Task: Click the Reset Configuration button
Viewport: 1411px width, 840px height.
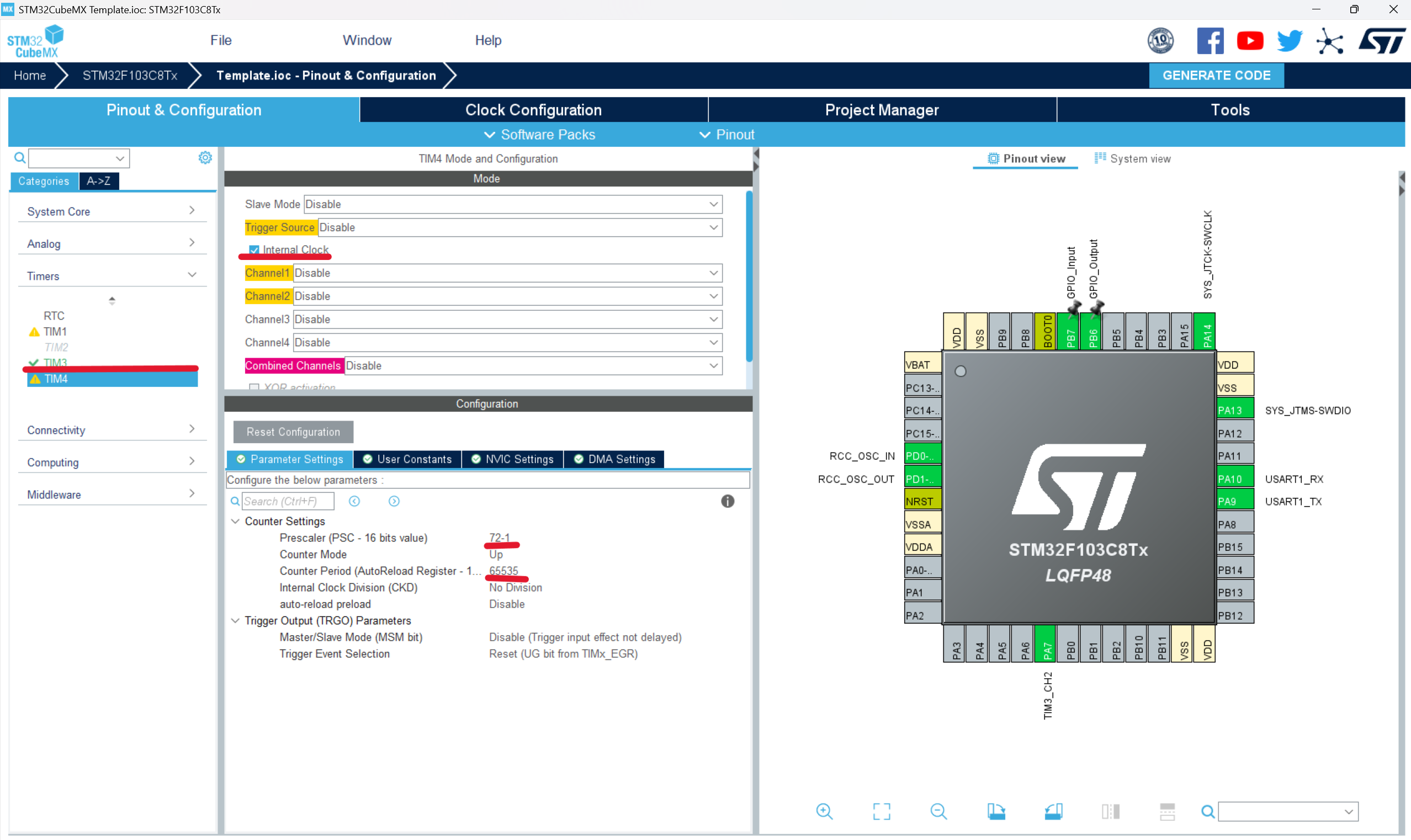Action: [293, 432]
